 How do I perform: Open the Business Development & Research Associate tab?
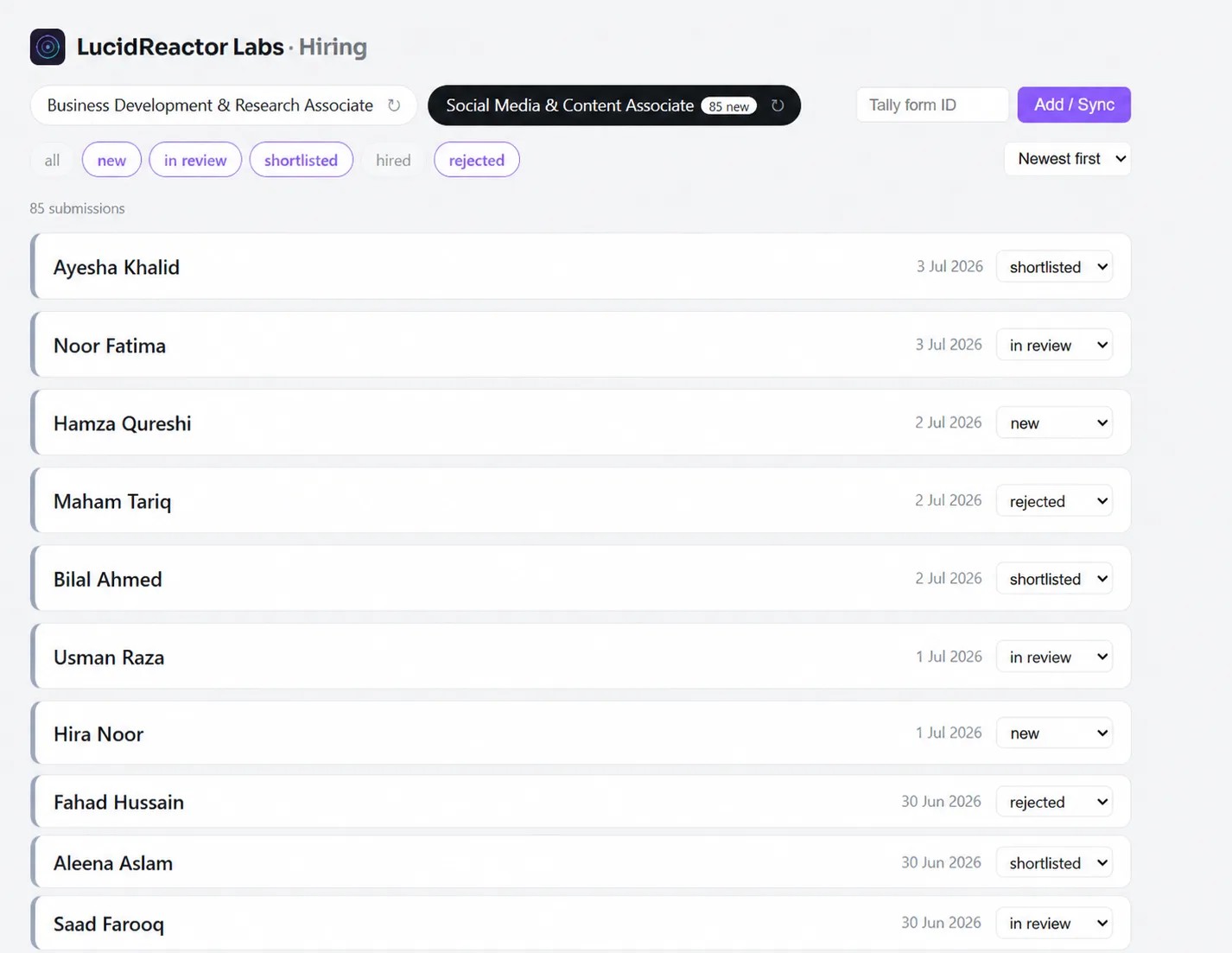point(224,105)
